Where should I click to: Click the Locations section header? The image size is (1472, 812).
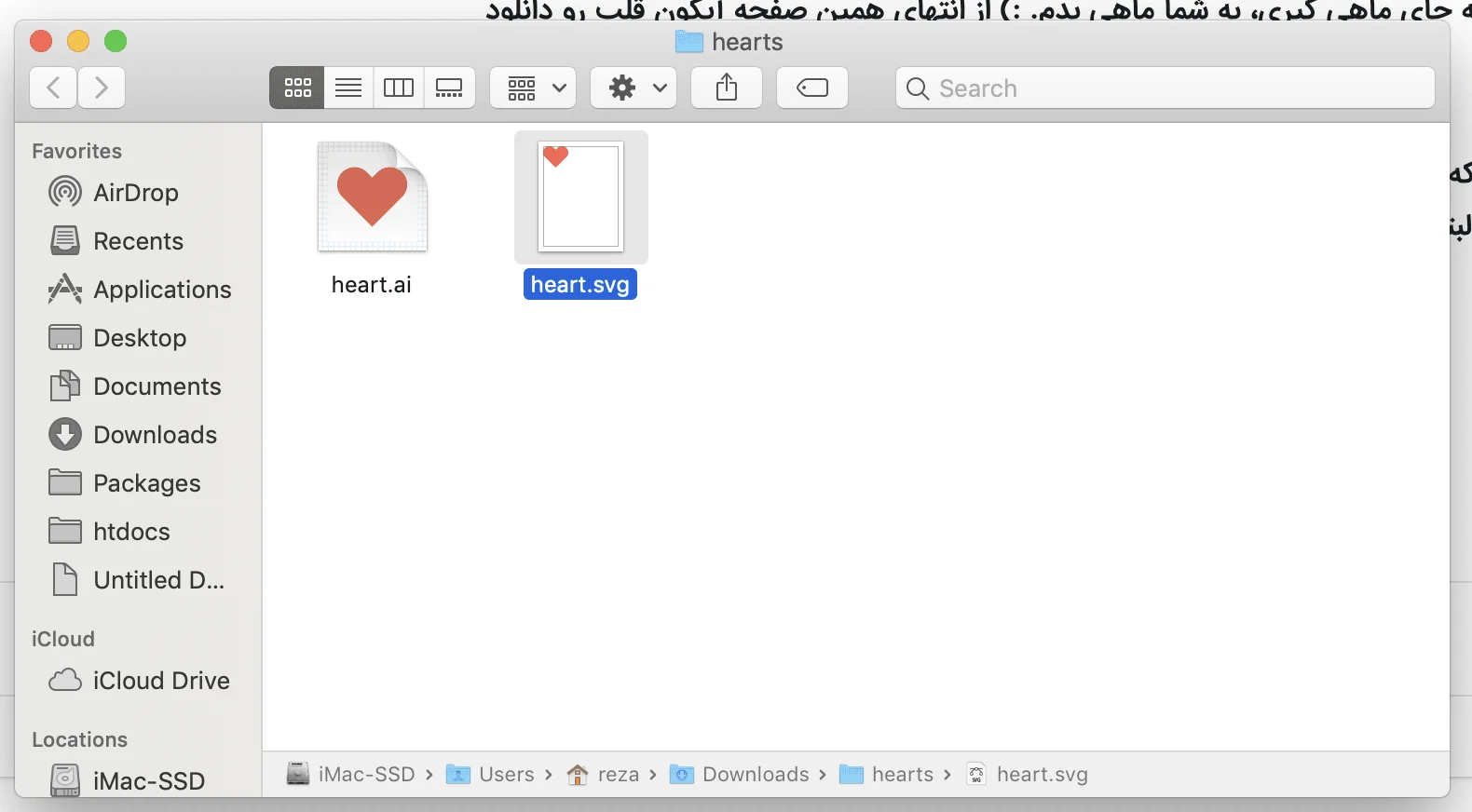[79, 739]
